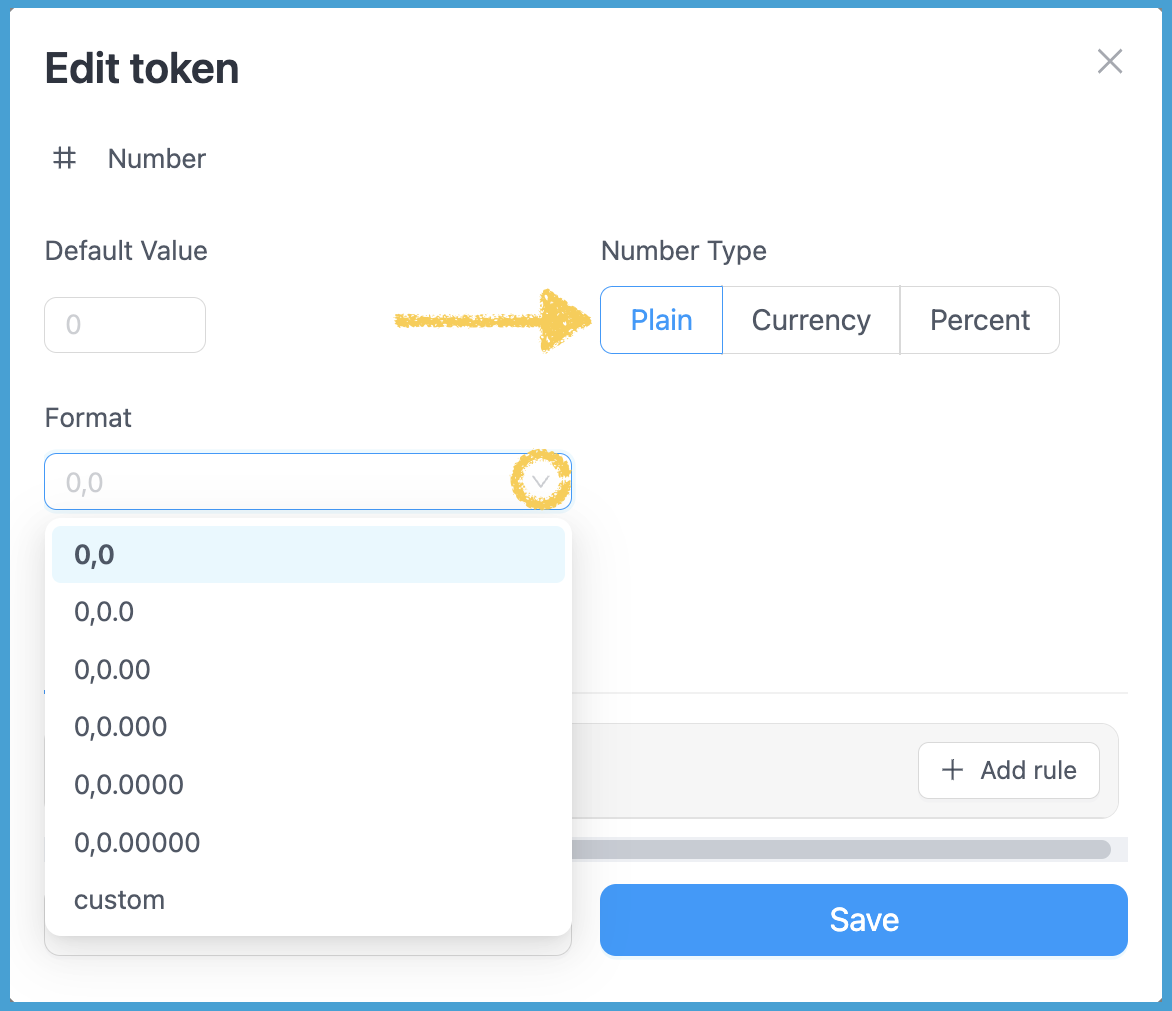
Task: Select the 0,0 format option
Action: click(x=308, y=555)
